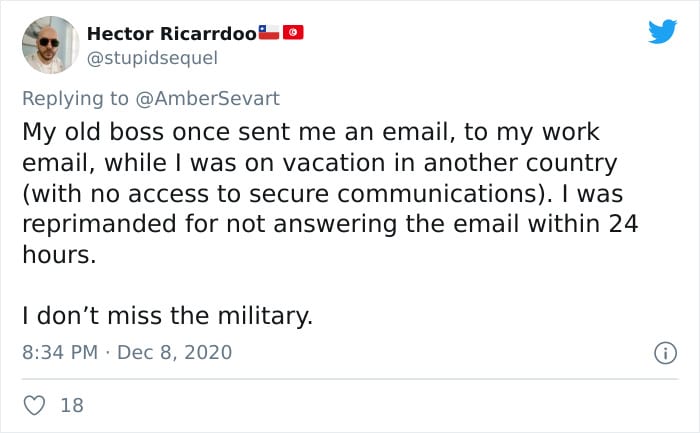The width and height of the screenshot is (700, 433).
Task: Click the word "reprimanded" in the tweet
Action: click(x=97, y=224)
